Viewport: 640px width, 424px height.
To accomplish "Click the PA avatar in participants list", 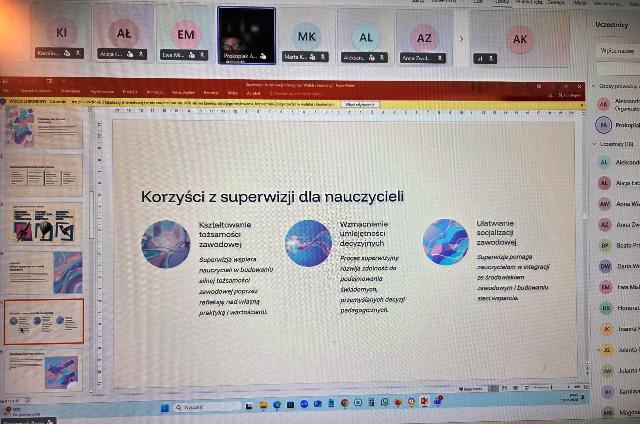I will [x=604, y=125].
